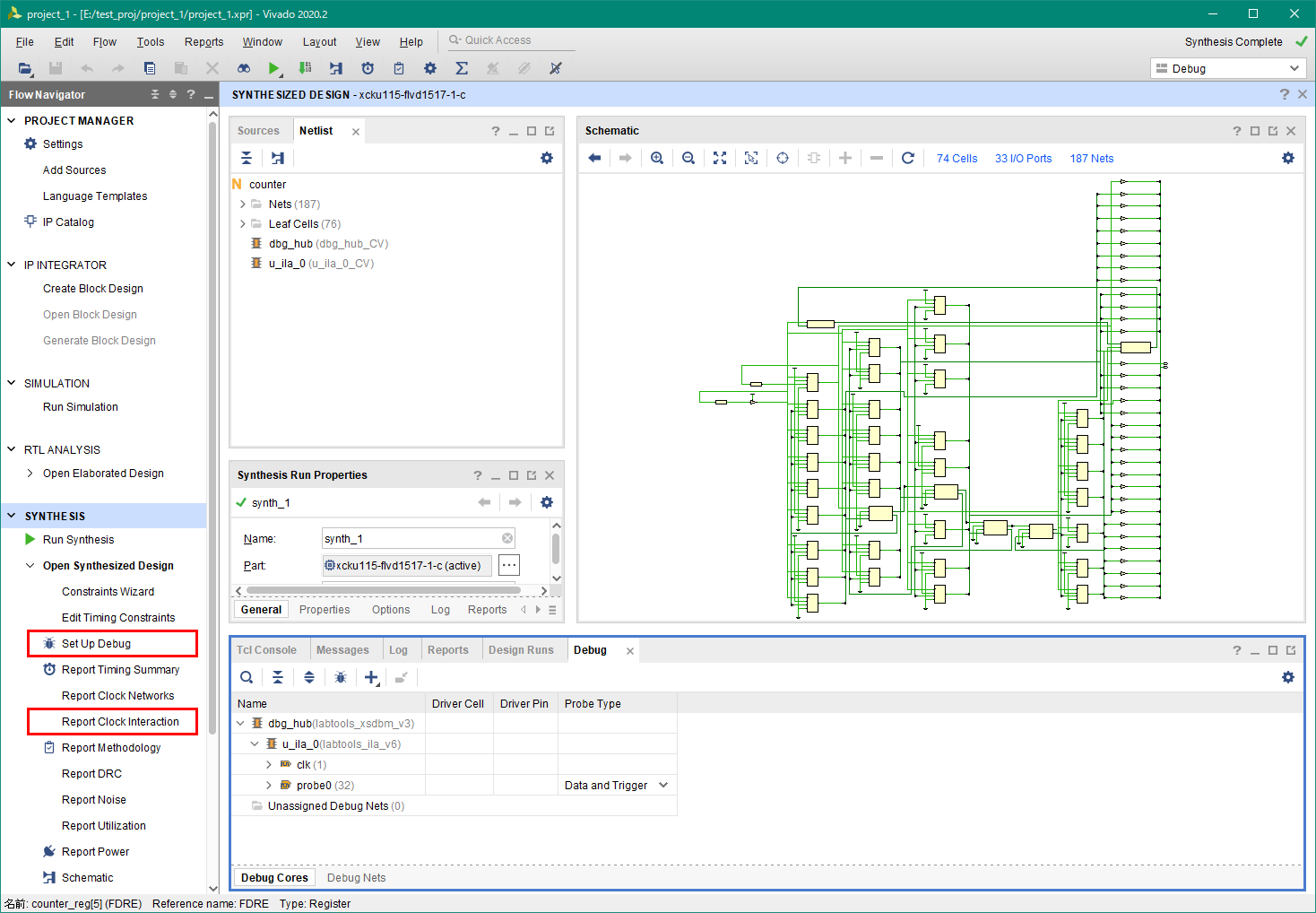Screen dimensions: 1316x913
Task: Open the Layout menu
Action: point(319,42)
